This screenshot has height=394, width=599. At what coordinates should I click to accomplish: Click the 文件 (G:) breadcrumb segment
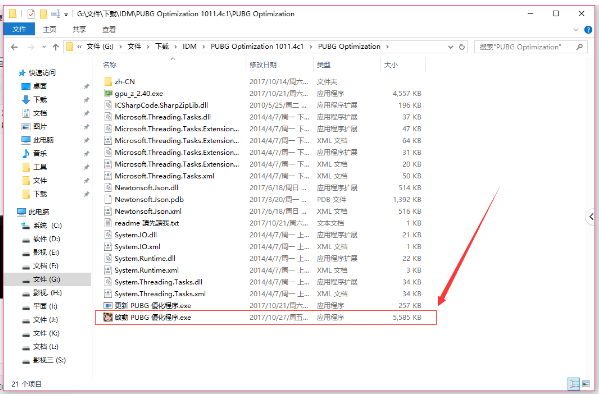100,47
